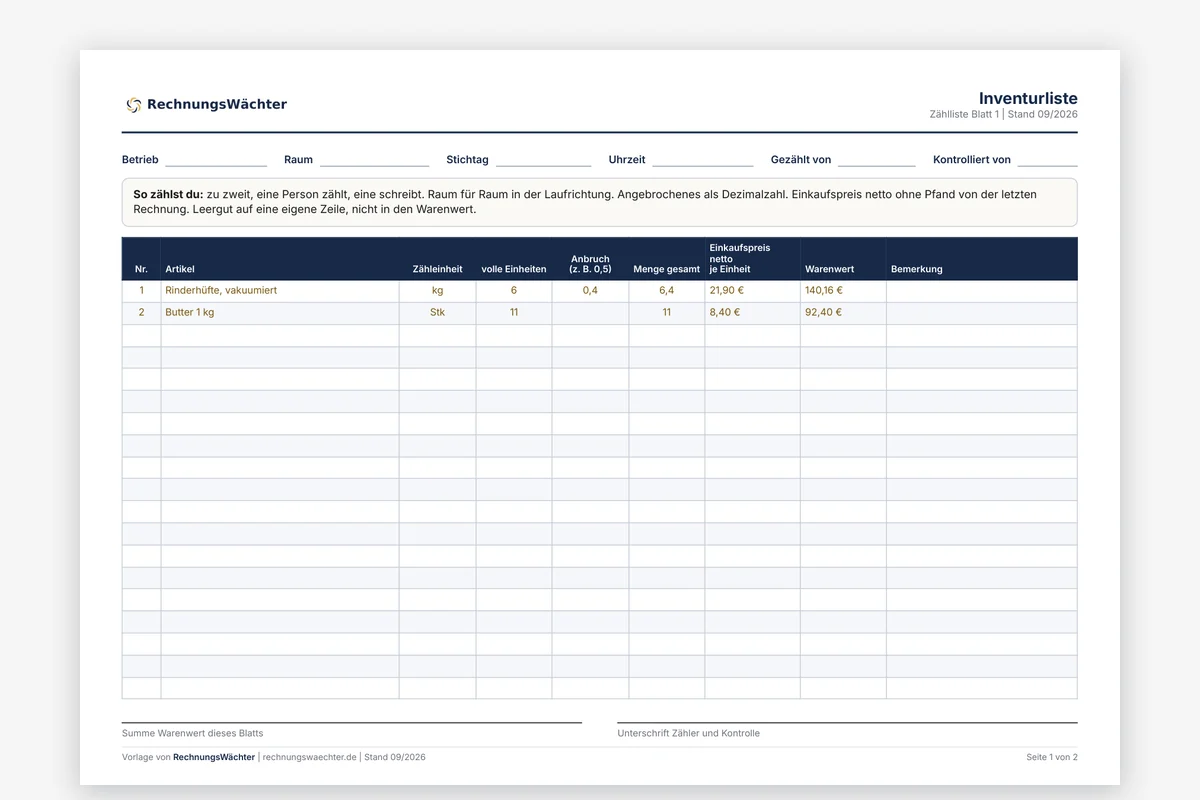The height and width of the screenshot is (800, 1200).
Task: Click the Gezählt von blank field line
Action: click(877, 165)
